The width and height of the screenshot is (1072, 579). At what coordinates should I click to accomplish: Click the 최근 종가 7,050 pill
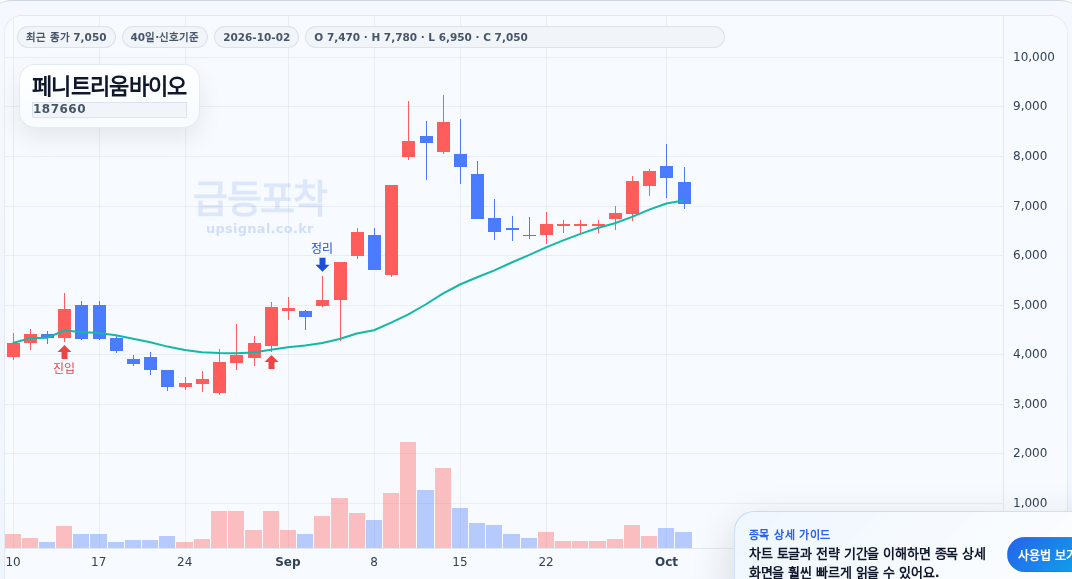point(66,37)
